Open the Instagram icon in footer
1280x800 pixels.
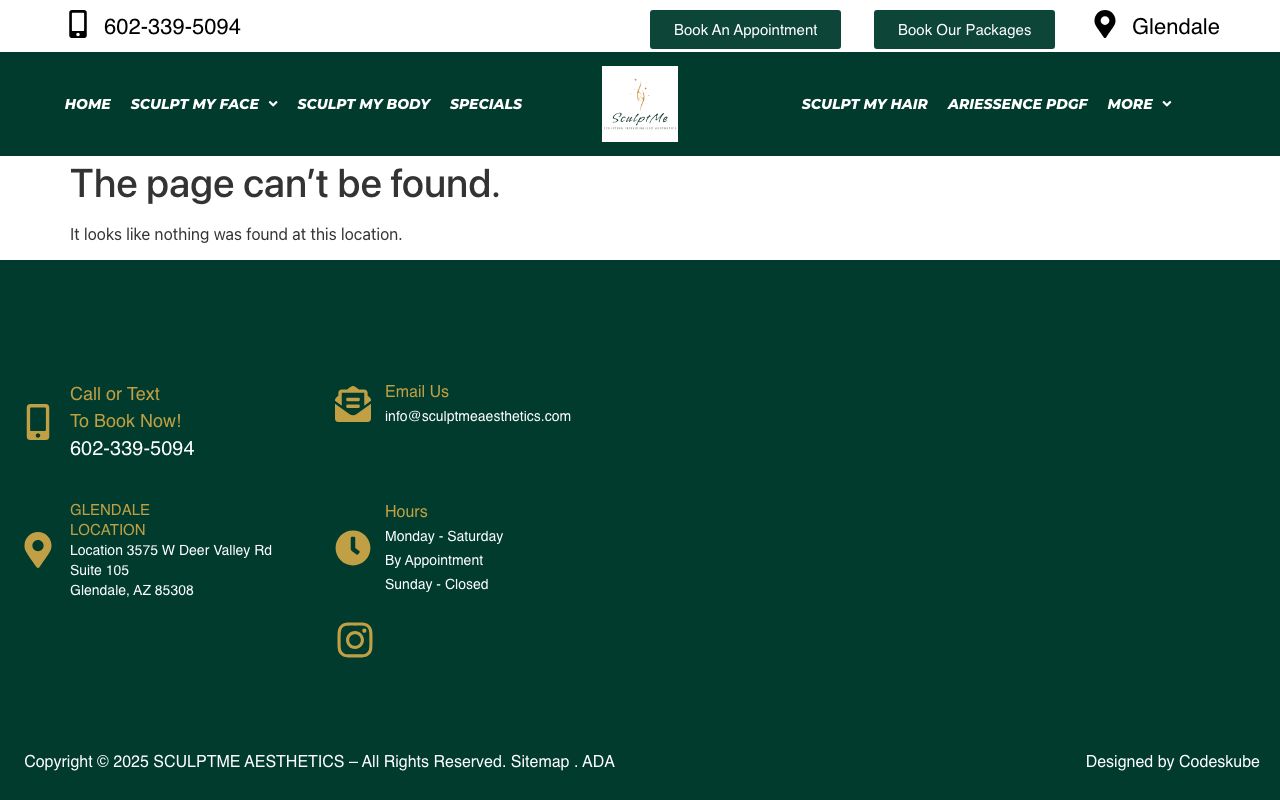pos(355,640)
